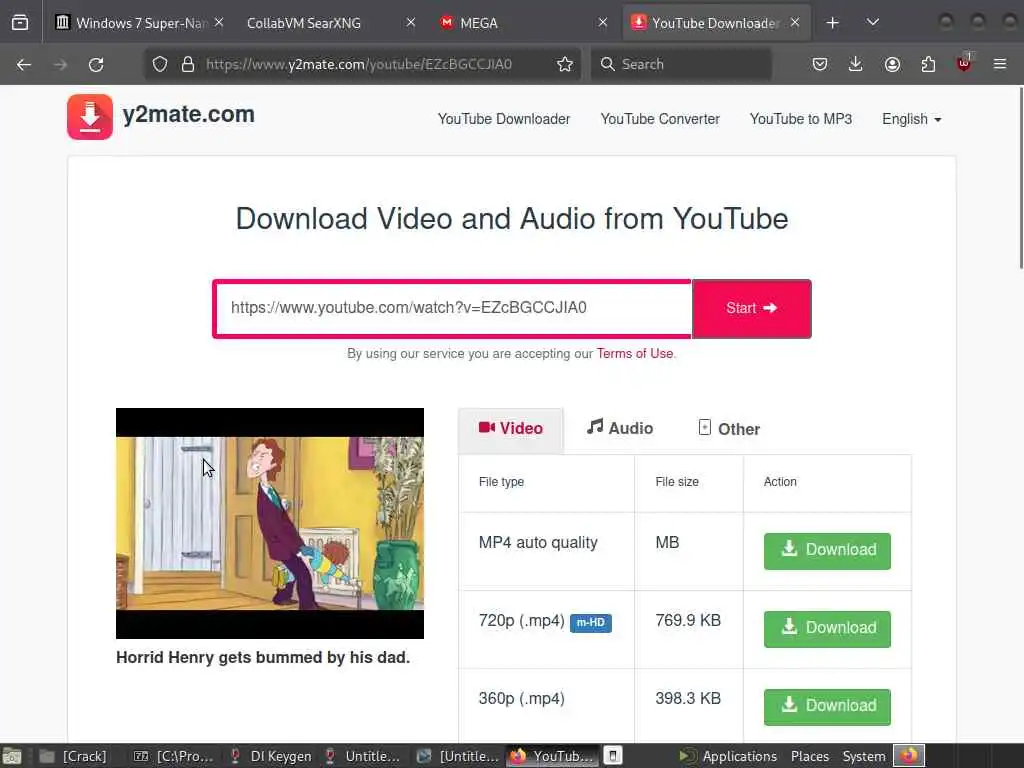
Task: Open the Extensions puzzle icon
Action: [x=928, y=64]
